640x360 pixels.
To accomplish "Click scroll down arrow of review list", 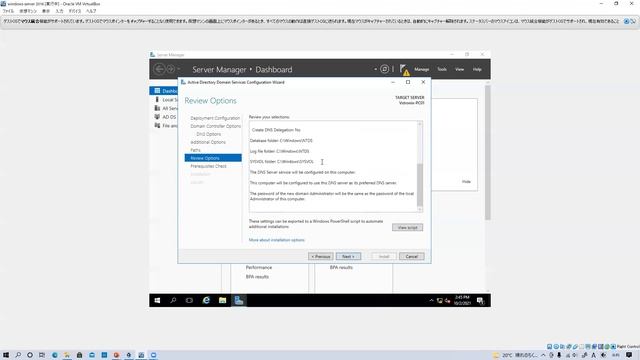I will click(x=420, y=209).
